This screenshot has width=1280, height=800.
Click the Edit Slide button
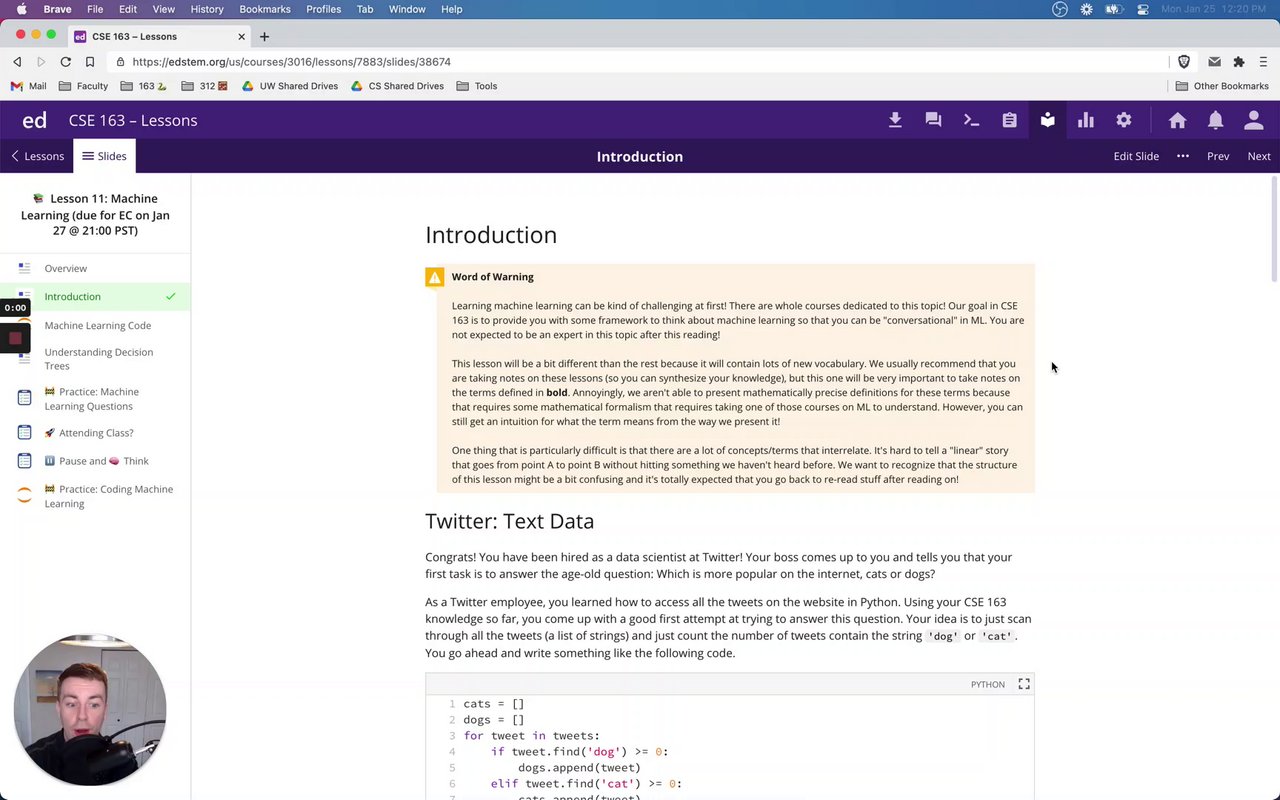(x=1136, y=156)
